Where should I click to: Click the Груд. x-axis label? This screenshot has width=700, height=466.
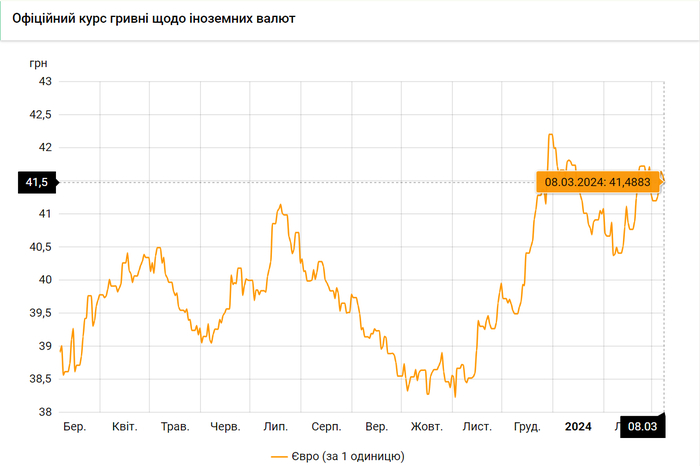(526, 427)
